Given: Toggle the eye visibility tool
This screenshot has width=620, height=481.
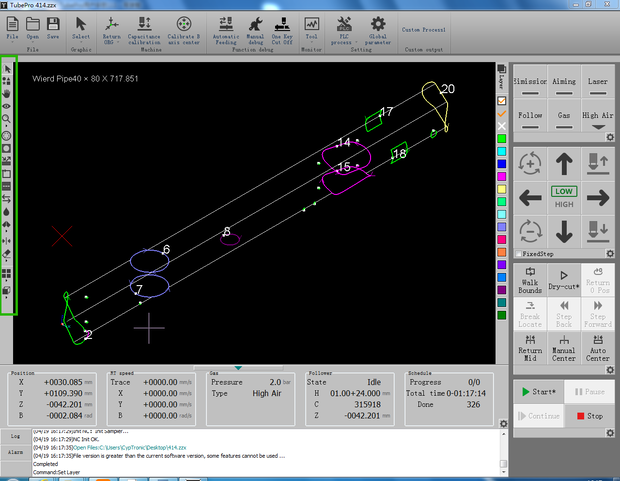Looking at the screenshot, I should 6,106.
